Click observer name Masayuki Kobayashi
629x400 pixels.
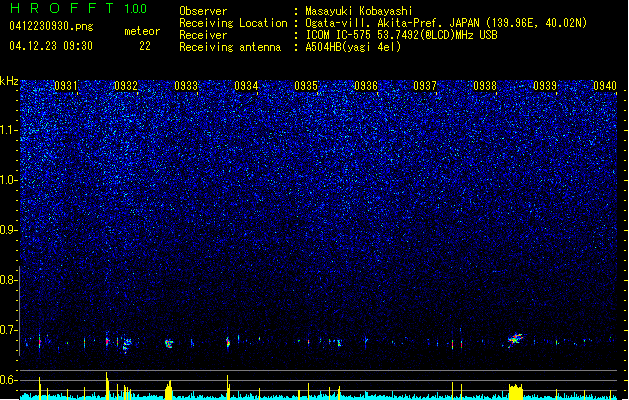(x=359, y=11)
